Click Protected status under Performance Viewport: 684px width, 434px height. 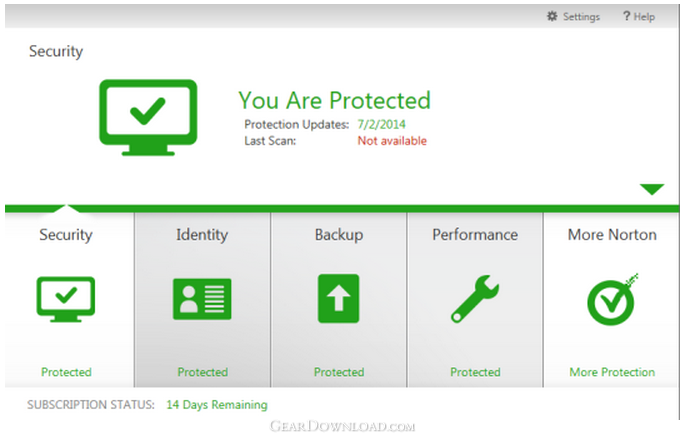pyautogui.click(x=475, y=372)
